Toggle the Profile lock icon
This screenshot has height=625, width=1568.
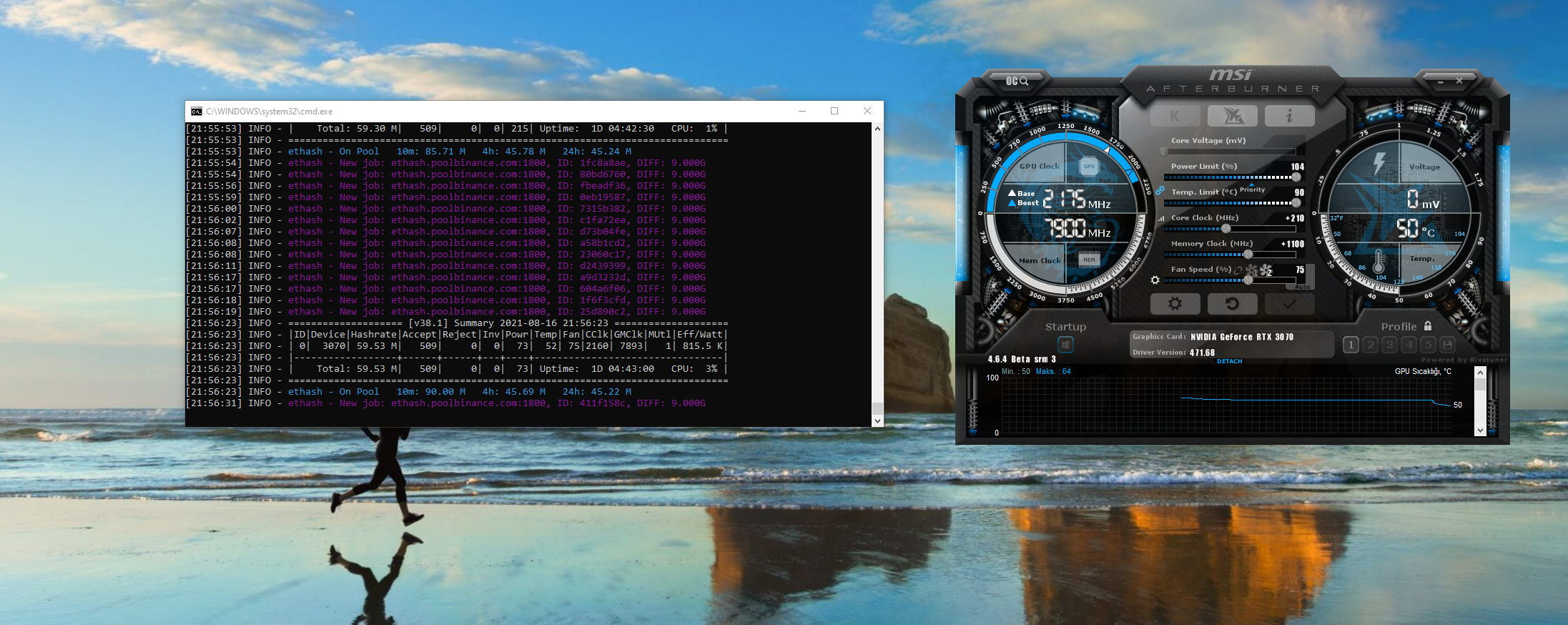(1428, 325)
